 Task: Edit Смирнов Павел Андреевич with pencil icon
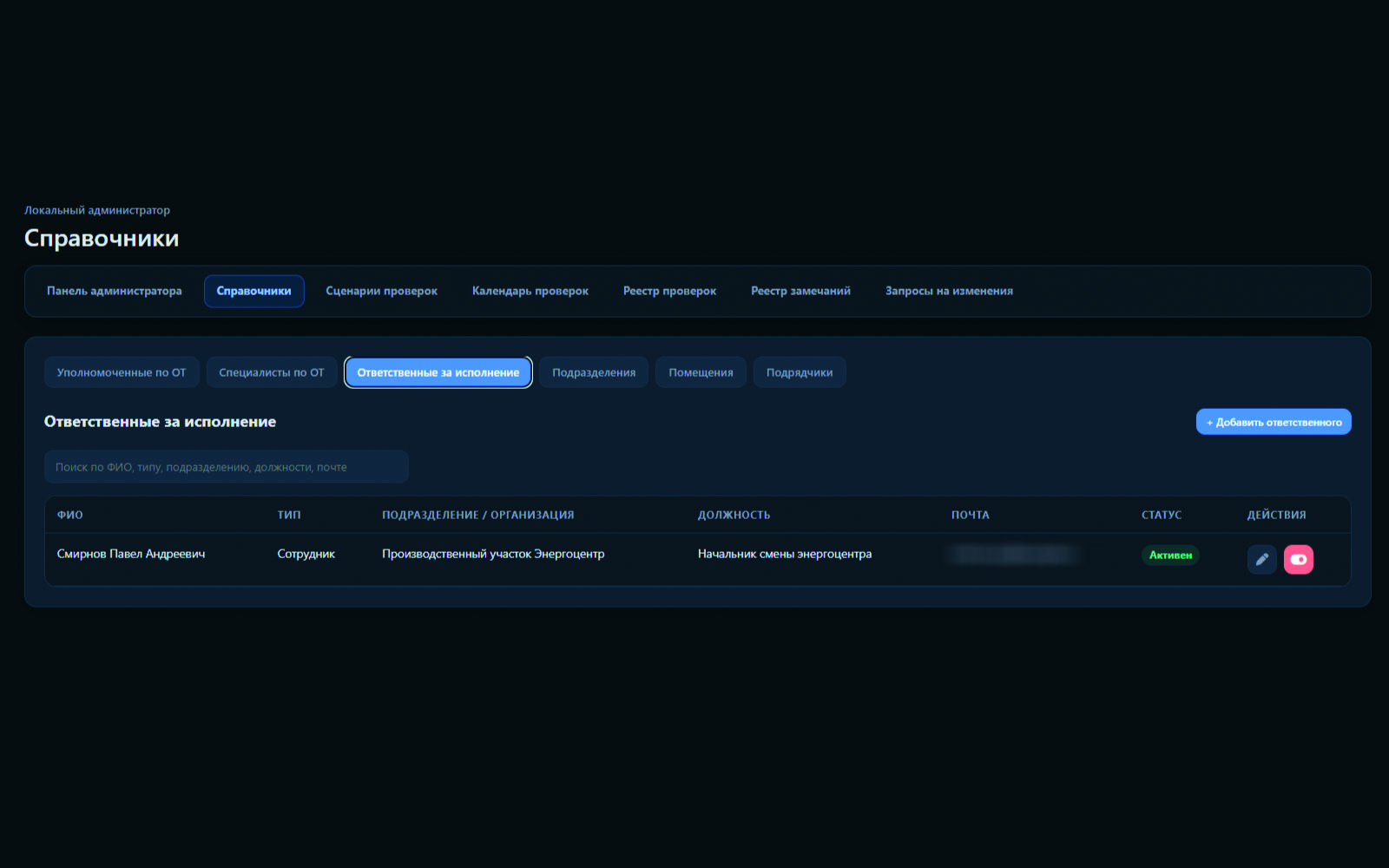point(1261,560)
